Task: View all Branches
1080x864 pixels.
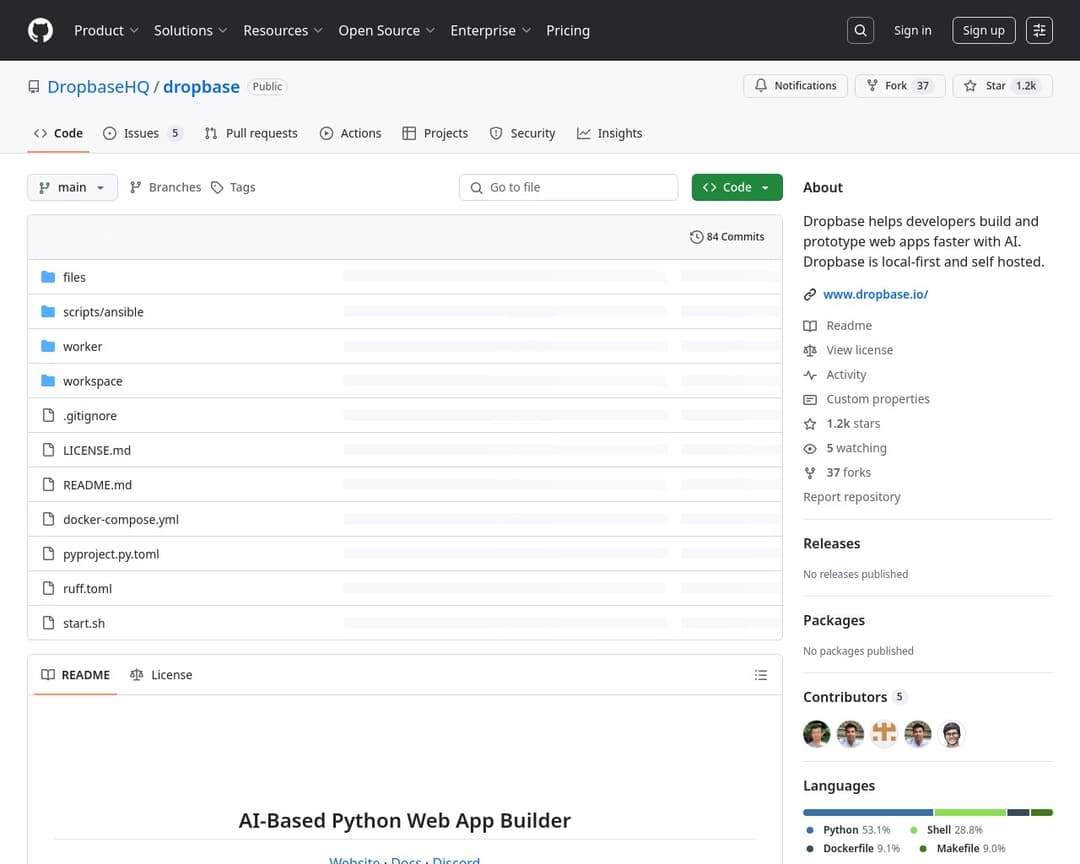Action: click(165, 187)
